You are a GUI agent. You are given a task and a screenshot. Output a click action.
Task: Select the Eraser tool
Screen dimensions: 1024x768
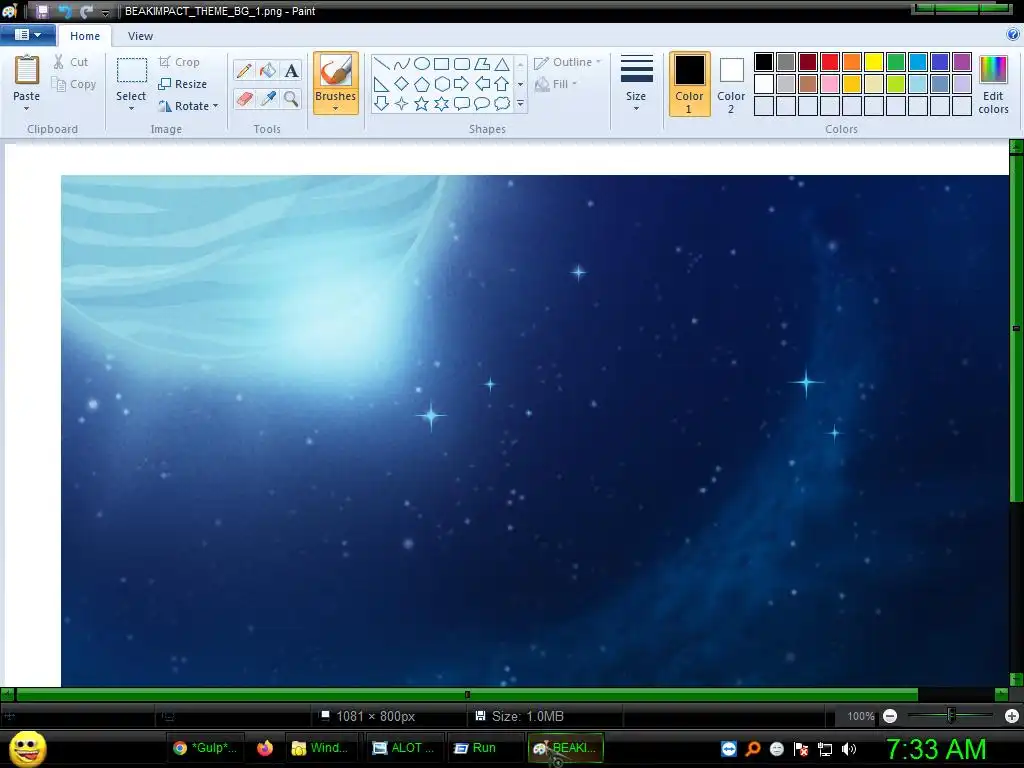(244, 99)
